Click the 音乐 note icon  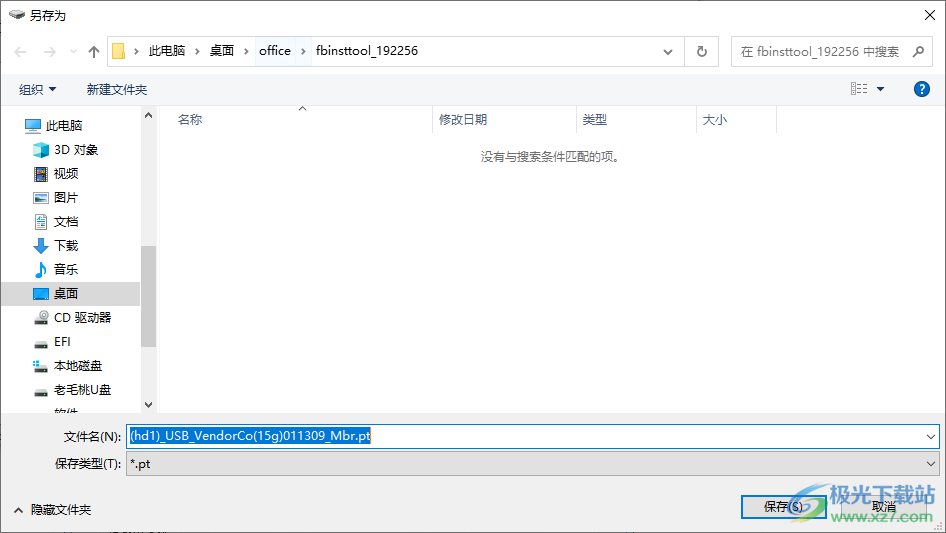coord(40,269)
